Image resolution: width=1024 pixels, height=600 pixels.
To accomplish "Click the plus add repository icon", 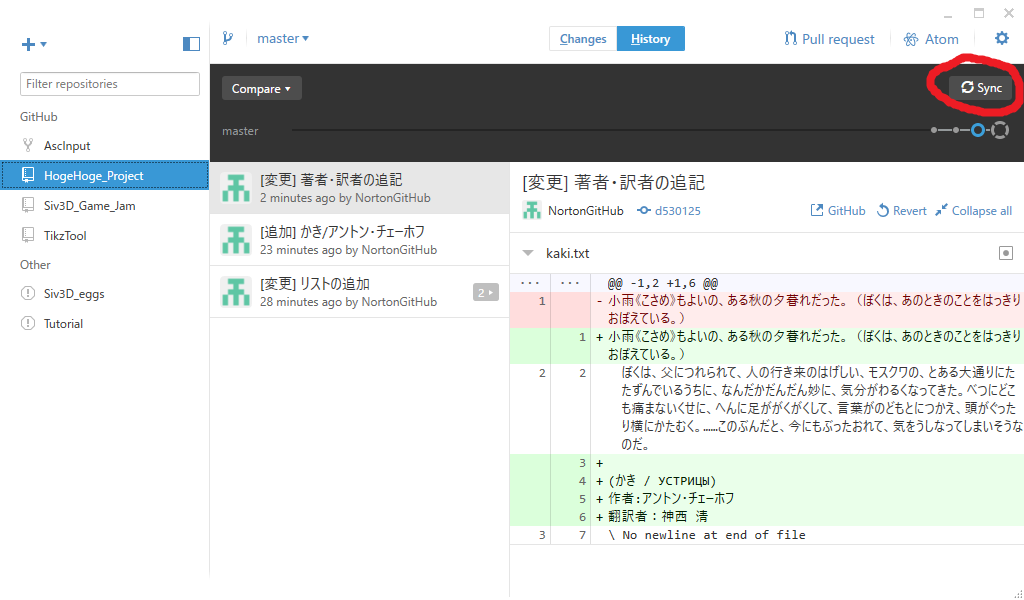I will click(x=29, y=44).
